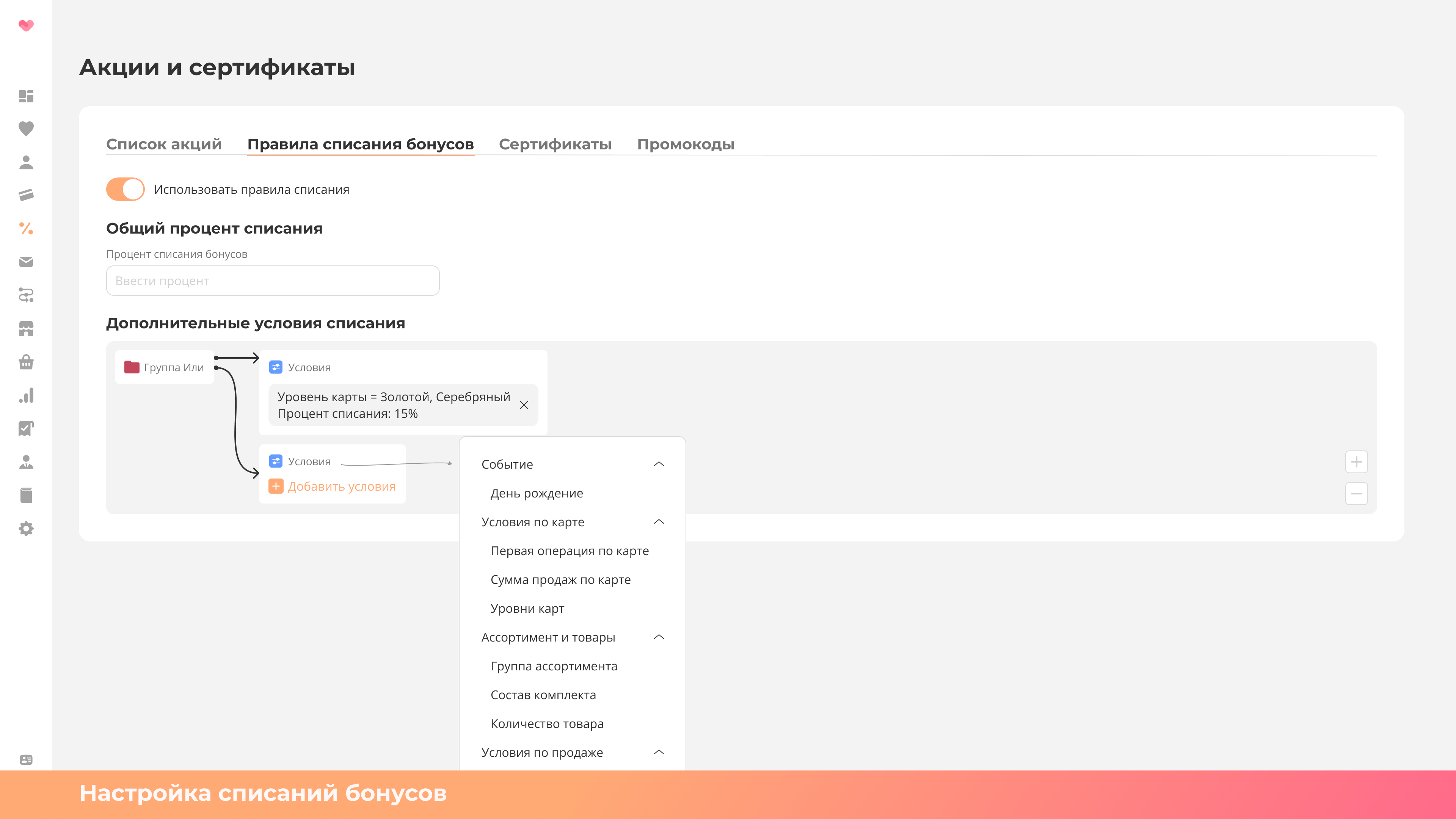Click the 'Ввести процент' input field
Viewport: 1456px width, 819px height.
point(273,280)
